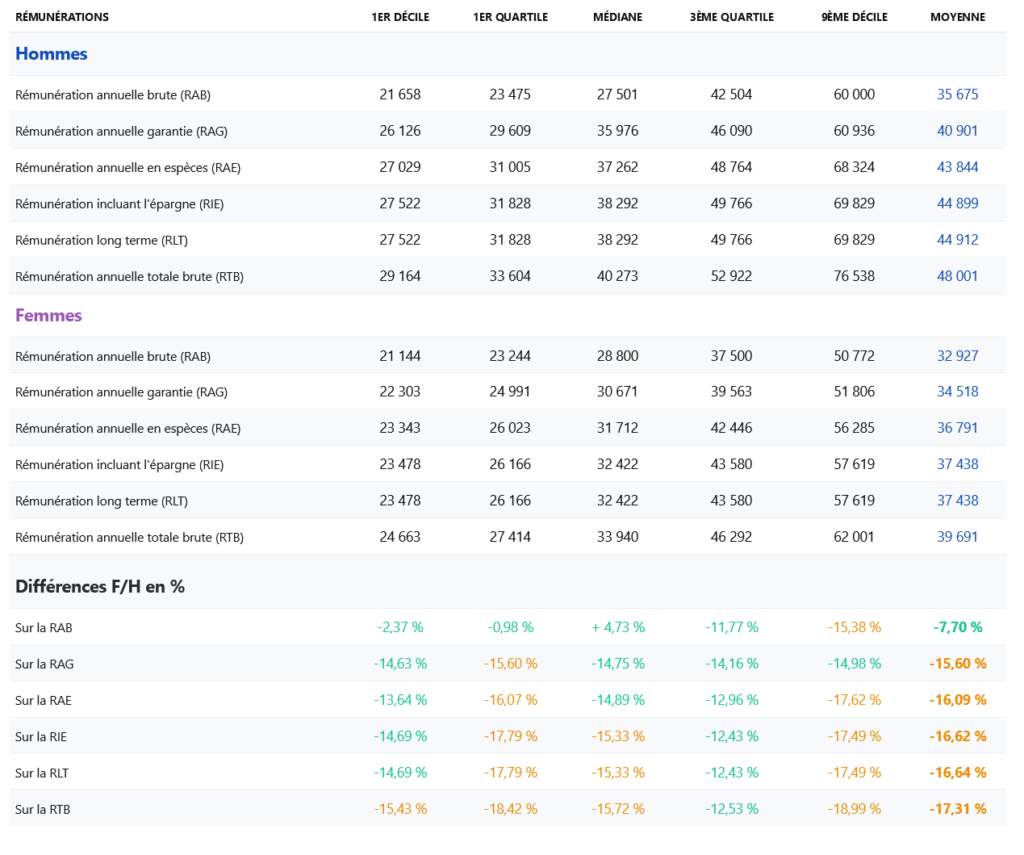1024x855 pixels.
Task: Select Rémunération long terme (RLT) label under Hommes
Action: 101,240
